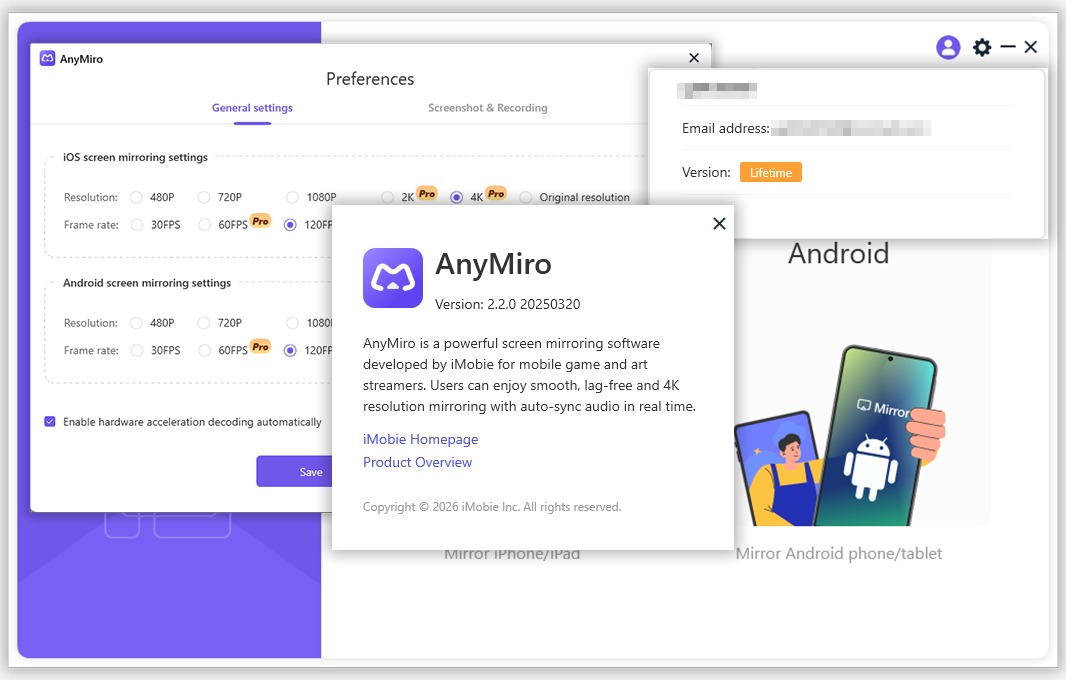The height and width of the screenshot is (680, 1066).
Task: Toggle hardware acceleration decoding checkbox
Action: coord(50,422)
